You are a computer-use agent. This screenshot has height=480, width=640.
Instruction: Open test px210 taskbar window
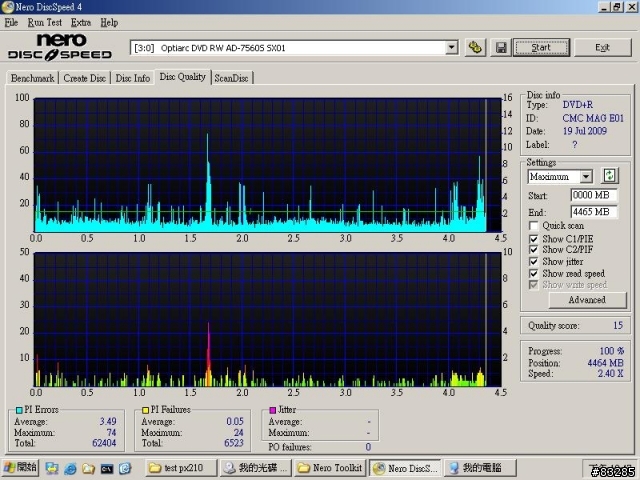(181, 468)
